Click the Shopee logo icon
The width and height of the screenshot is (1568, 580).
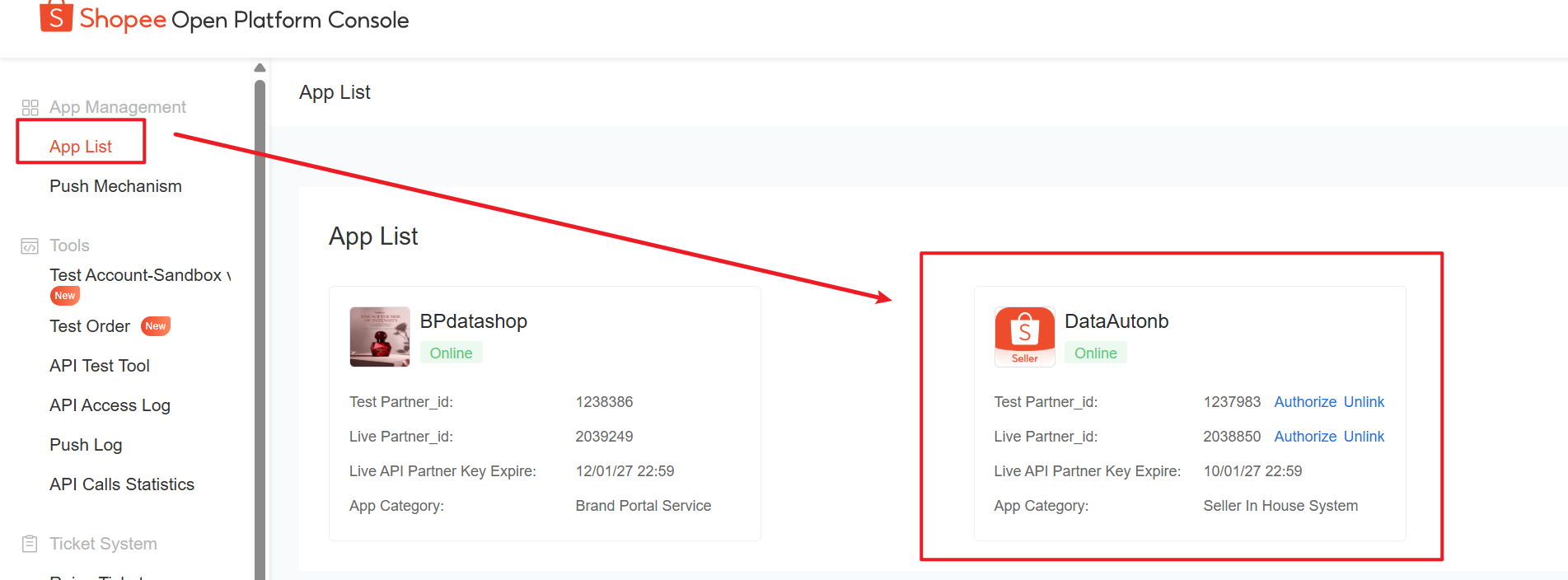(x=56, y=16)
